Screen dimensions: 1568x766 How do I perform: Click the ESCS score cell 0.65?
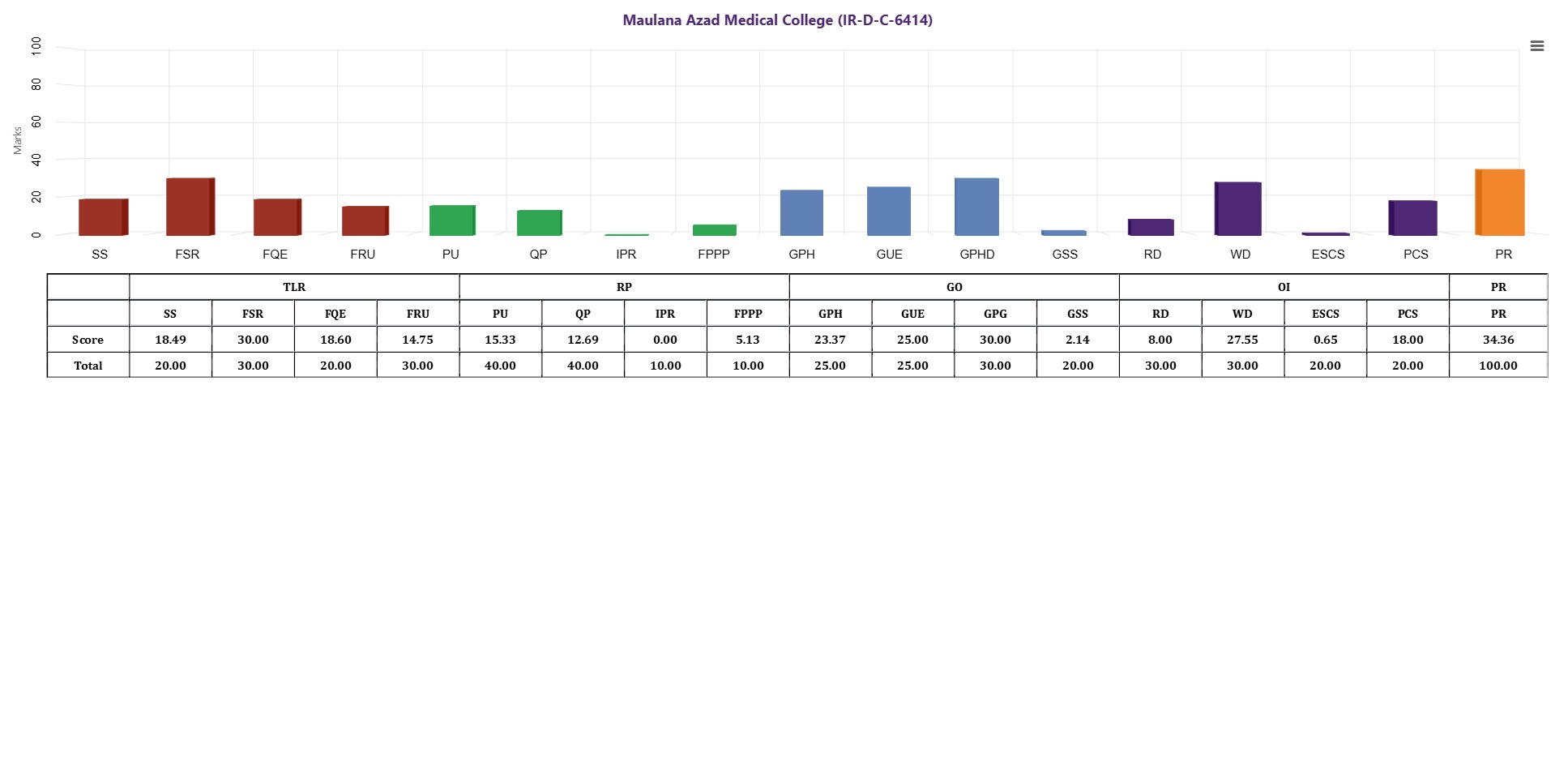tap(1326, 340)
